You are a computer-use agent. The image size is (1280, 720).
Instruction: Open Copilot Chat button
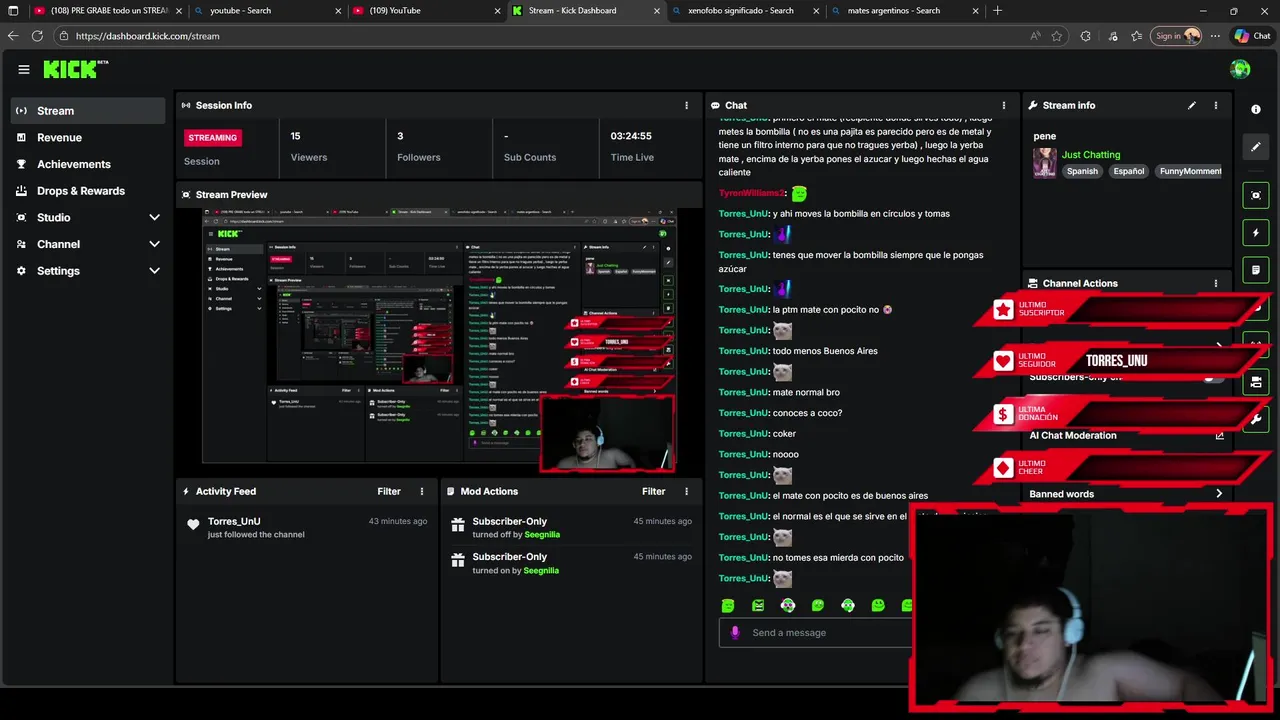click(x=1252, y=36)
